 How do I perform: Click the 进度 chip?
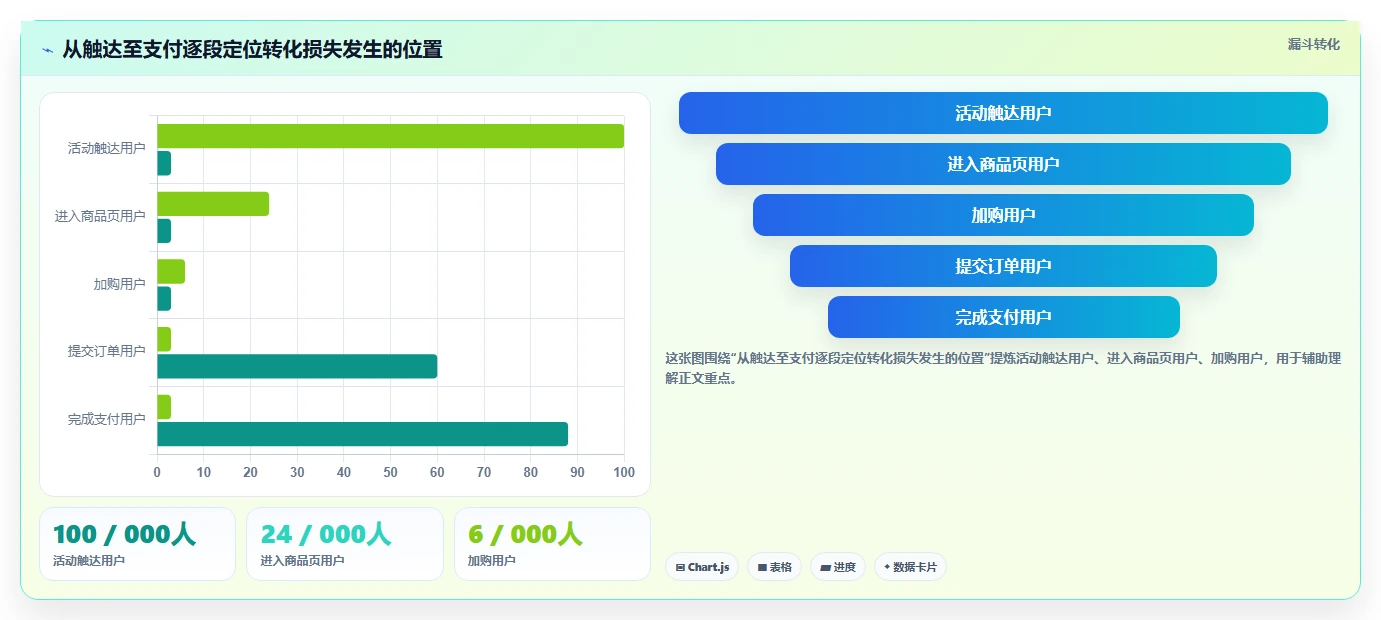tap(838, 567)
